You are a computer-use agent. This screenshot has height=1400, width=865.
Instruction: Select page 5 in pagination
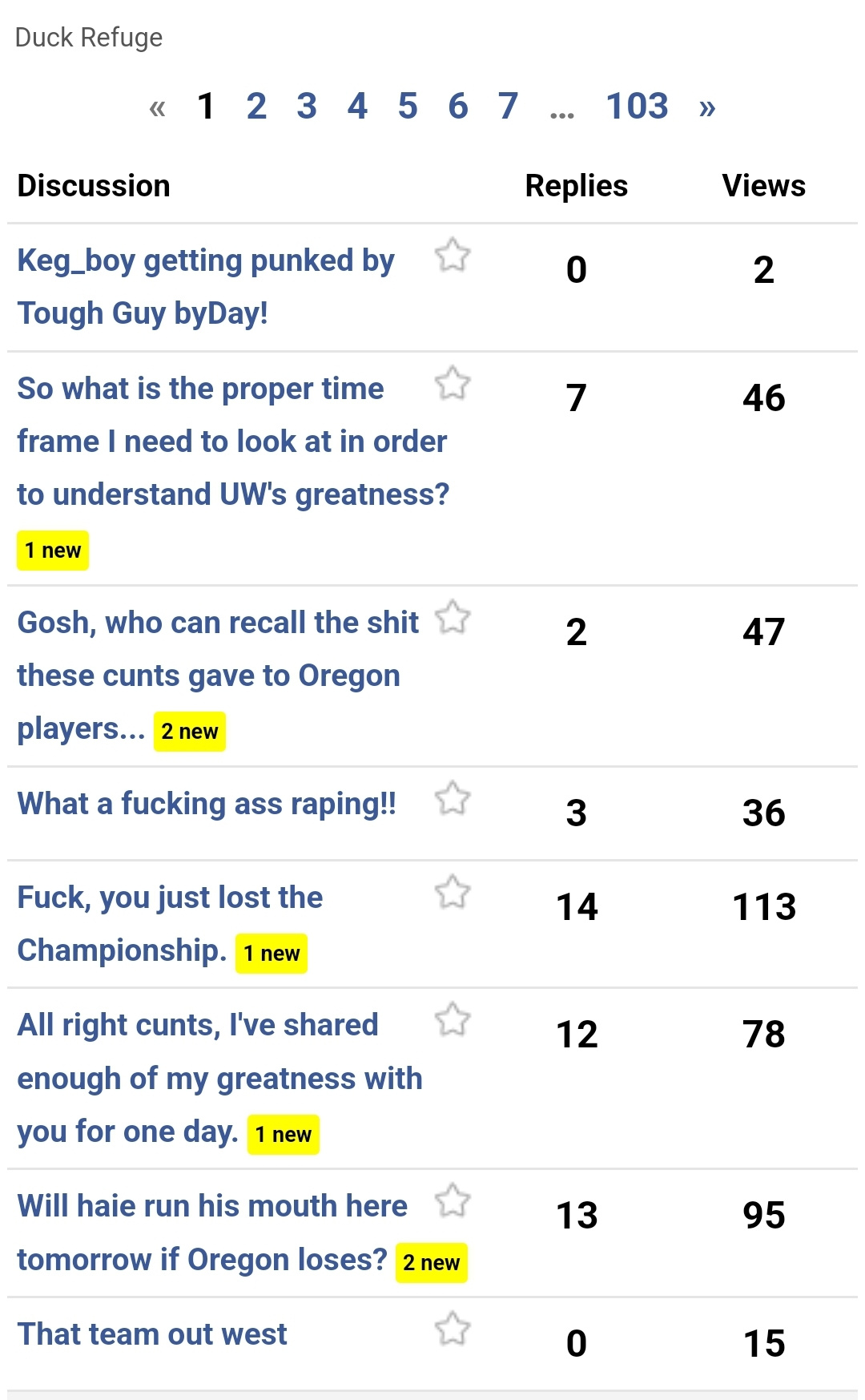(408, 107)
